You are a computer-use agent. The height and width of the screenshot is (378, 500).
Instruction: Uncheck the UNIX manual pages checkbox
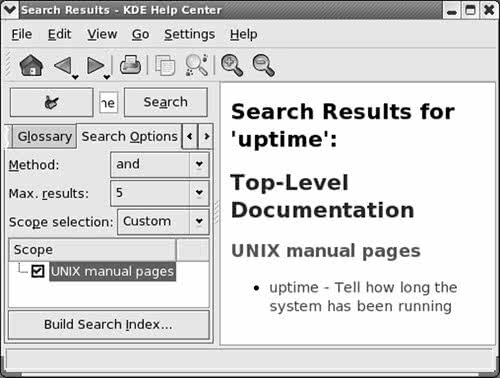(37, 271)
